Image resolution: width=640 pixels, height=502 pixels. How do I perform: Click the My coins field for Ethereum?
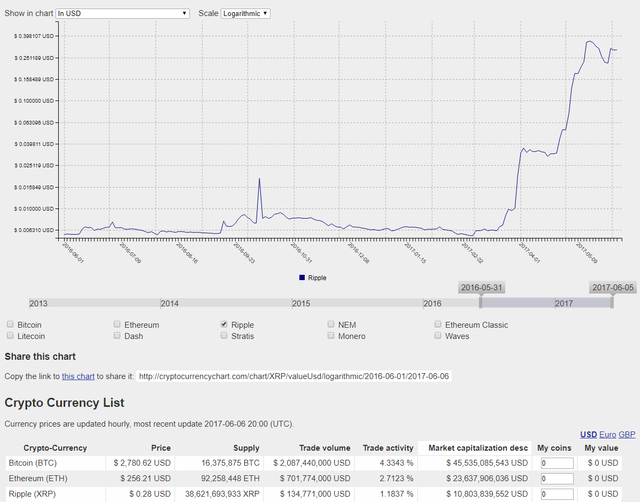click(x=557, y=479)
